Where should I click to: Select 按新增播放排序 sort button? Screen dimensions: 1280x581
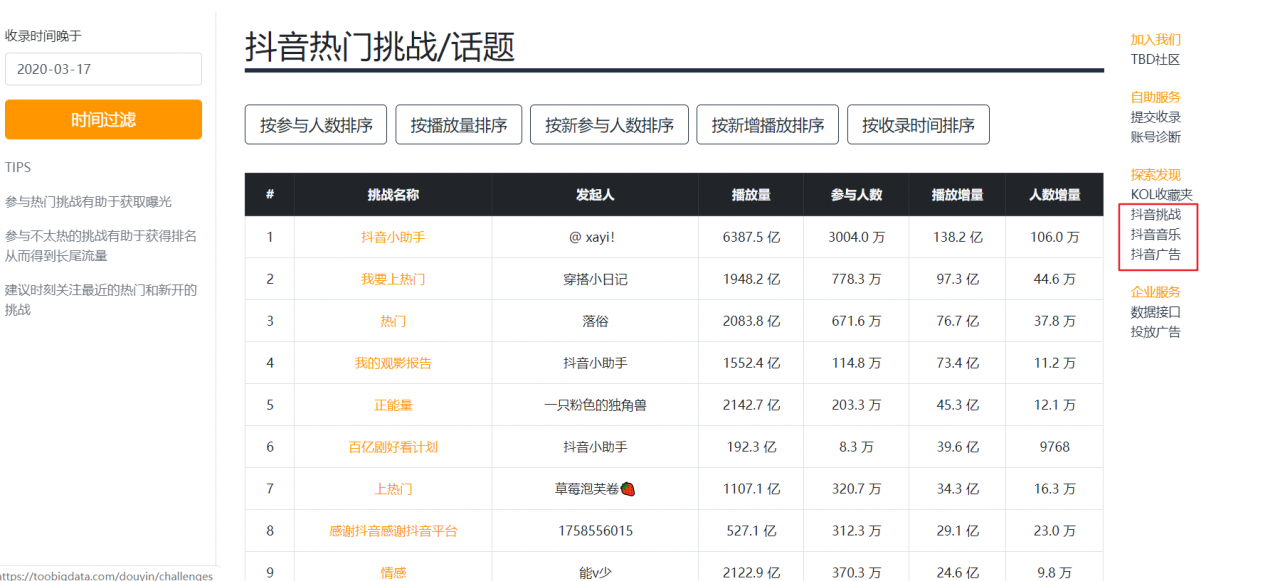(768, 125)
